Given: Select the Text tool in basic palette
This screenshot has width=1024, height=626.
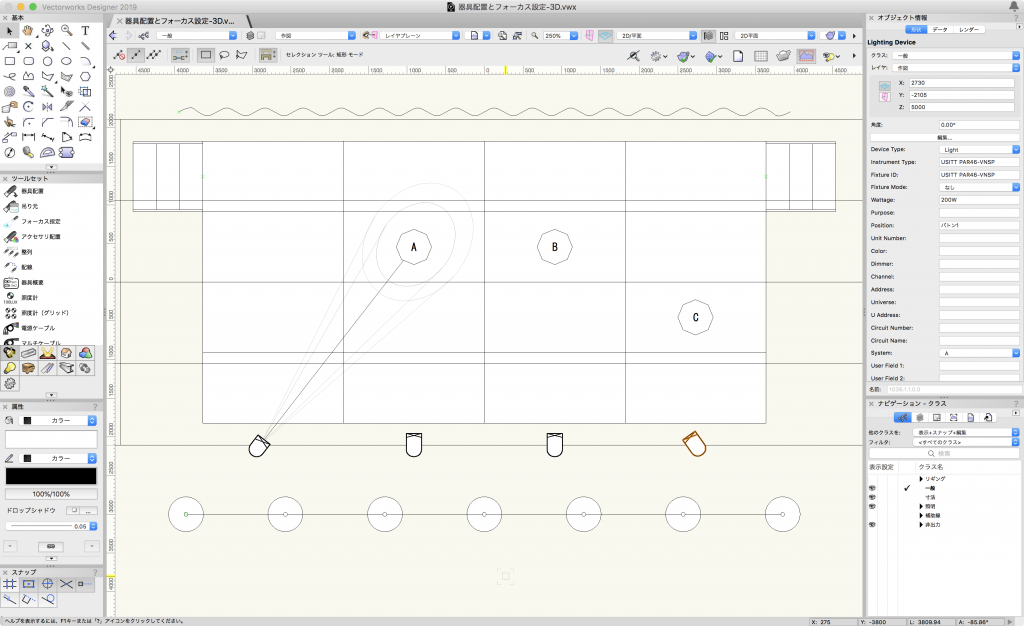Looking at the screenshot, I should point(86,31).
